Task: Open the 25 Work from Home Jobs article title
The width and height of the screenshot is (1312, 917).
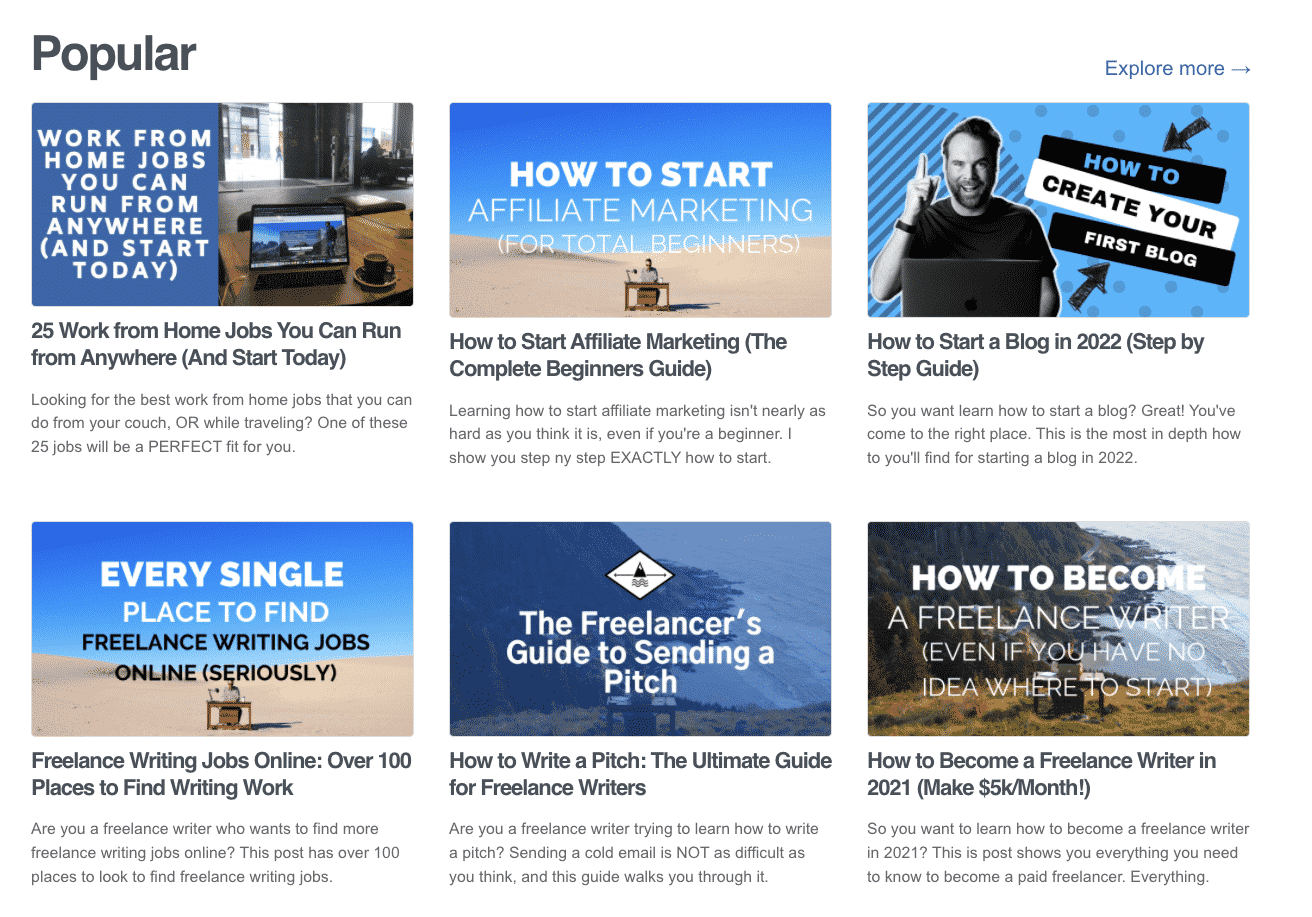Action: coord(216,344)
